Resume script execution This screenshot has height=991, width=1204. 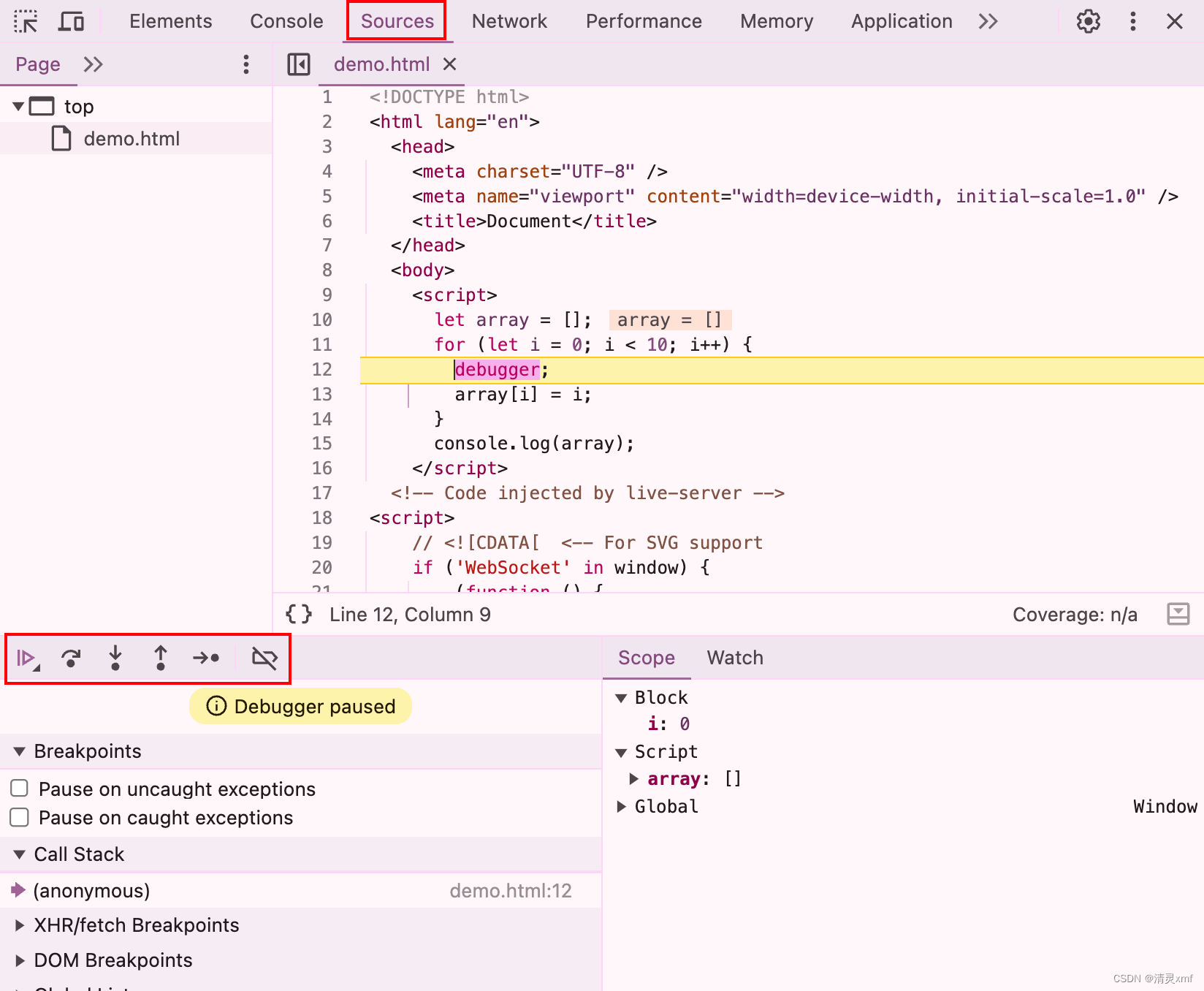tap(28, 658)
